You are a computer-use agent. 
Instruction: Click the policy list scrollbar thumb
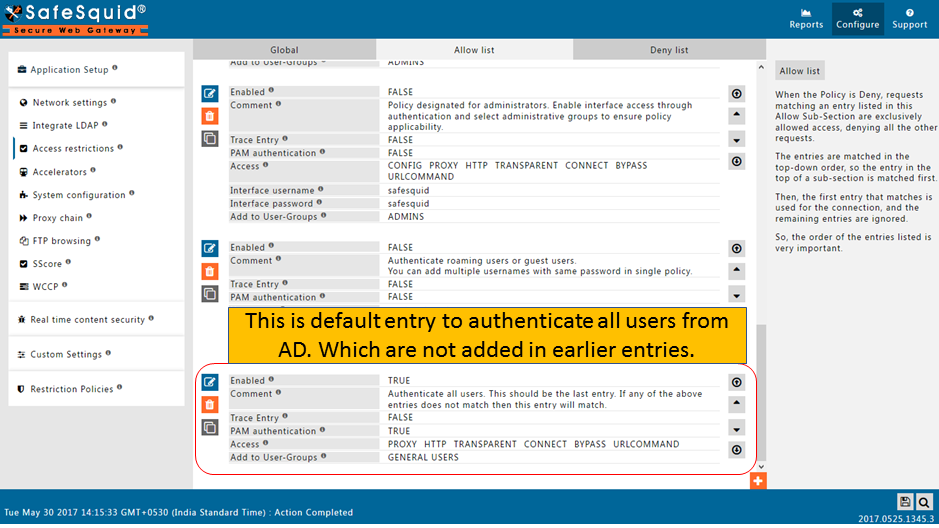click(761, 392)
